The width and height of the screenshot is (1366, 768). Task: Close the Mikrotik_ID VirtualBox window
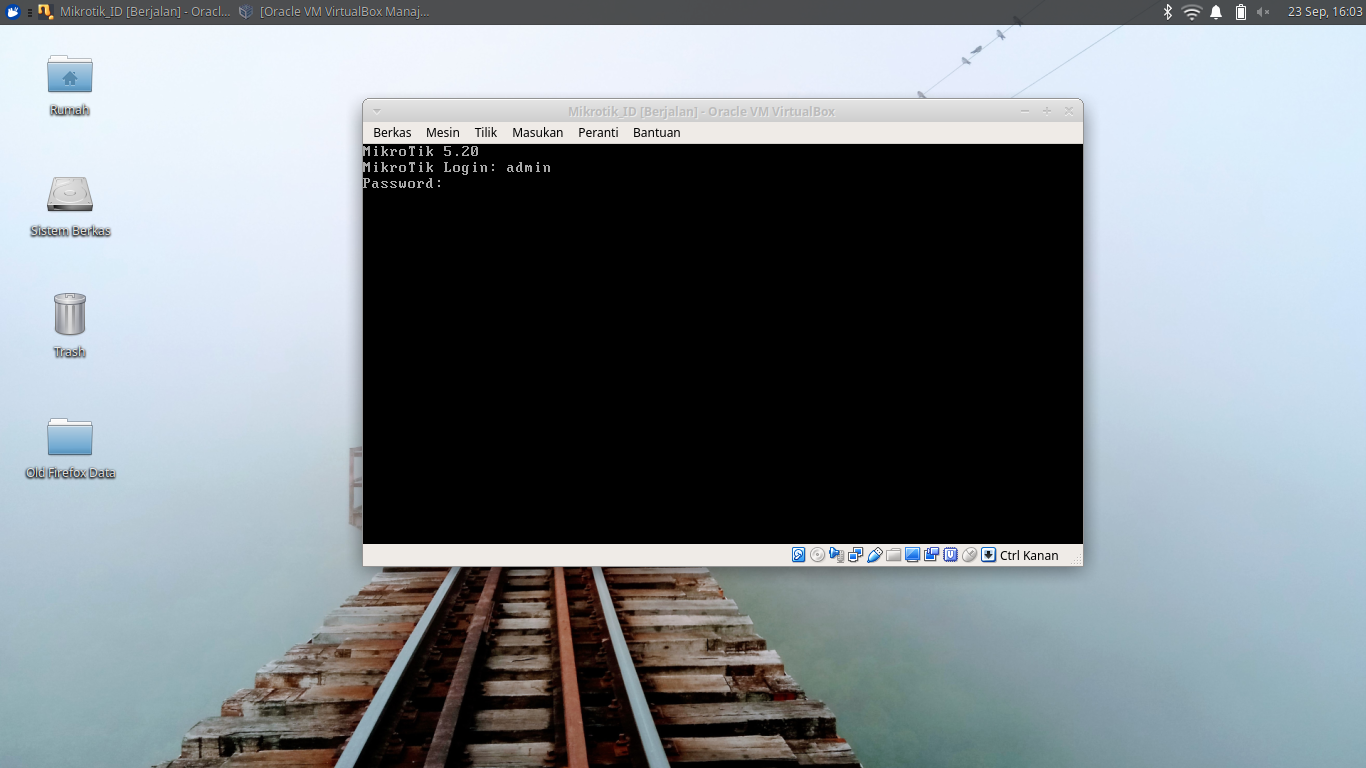point(1069,111)
